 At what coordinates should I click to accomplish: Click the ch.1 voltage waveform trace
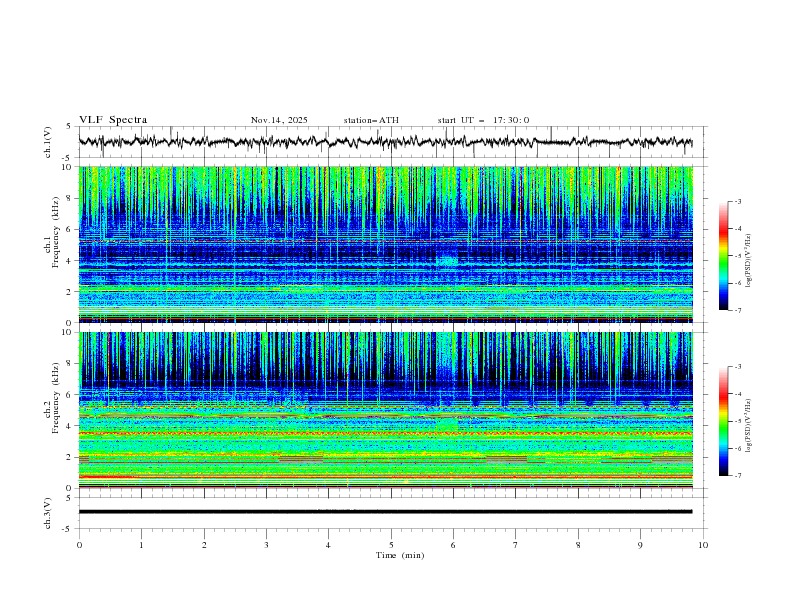pos(385,142)
